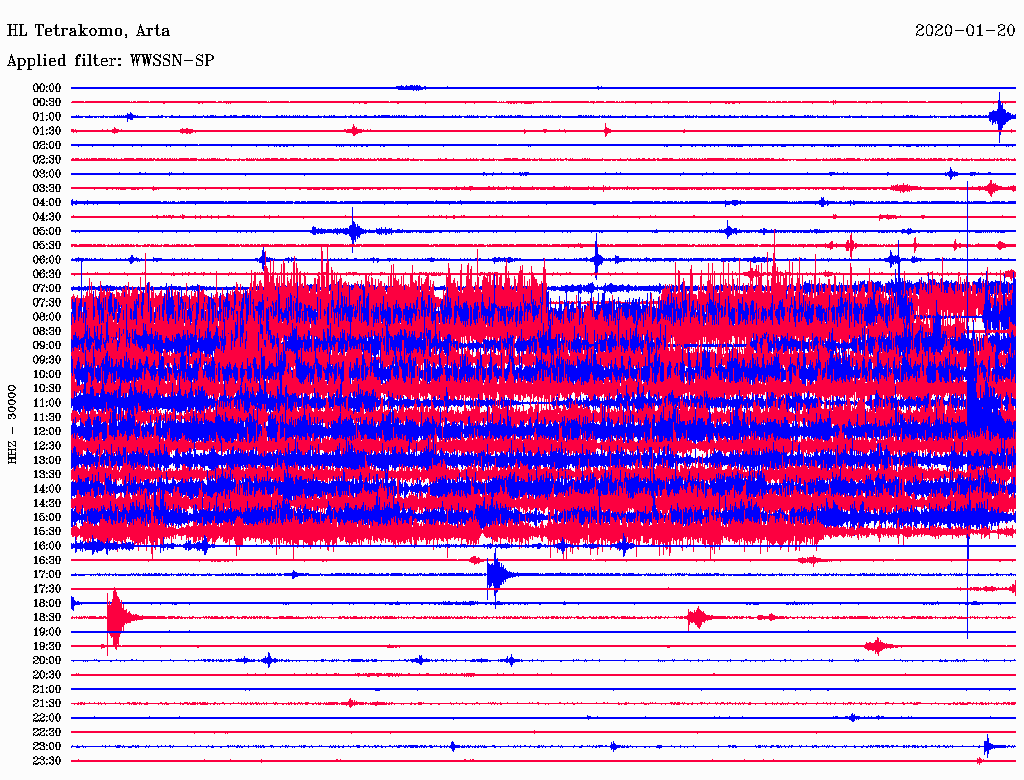Click the 04:30 time label
The width and height of the screenshot is (1024, 780).
47,217
